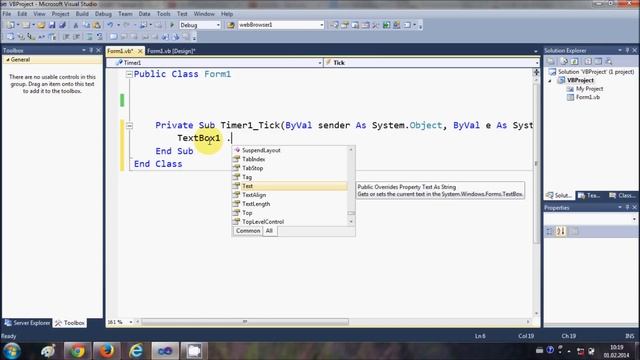640x360 pixels.
Task: Click the Undo arrow icon
Action: (x=110, y=25)
